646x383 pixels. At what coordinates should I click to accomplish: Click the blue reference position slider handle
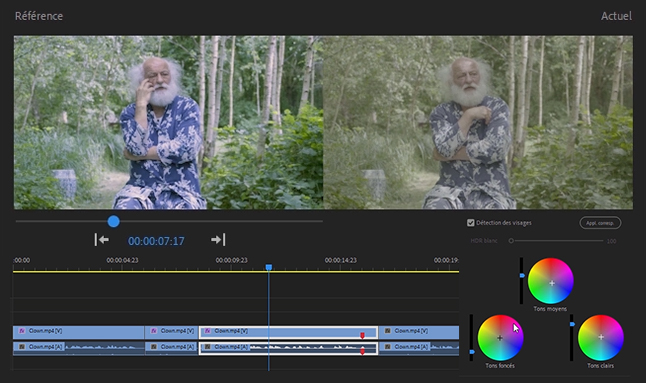tap(114, 222)
